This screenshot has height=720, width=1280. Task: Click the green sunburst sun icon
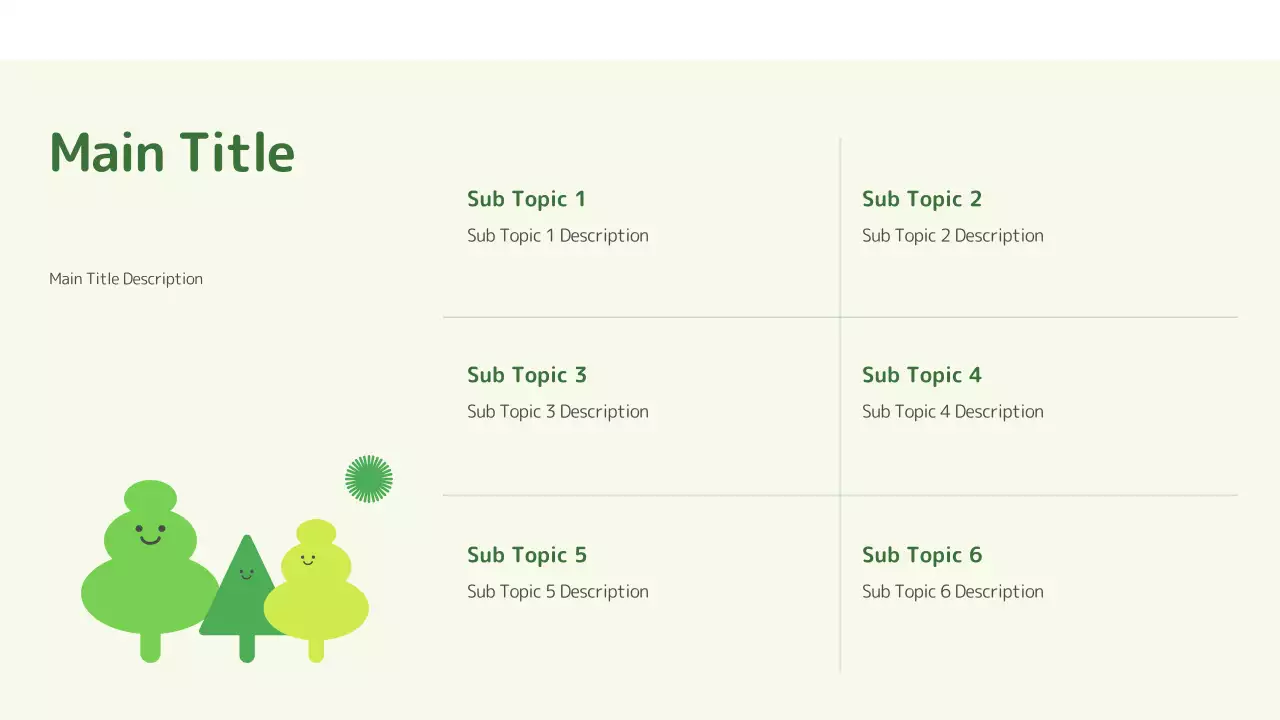click(369, 479)
